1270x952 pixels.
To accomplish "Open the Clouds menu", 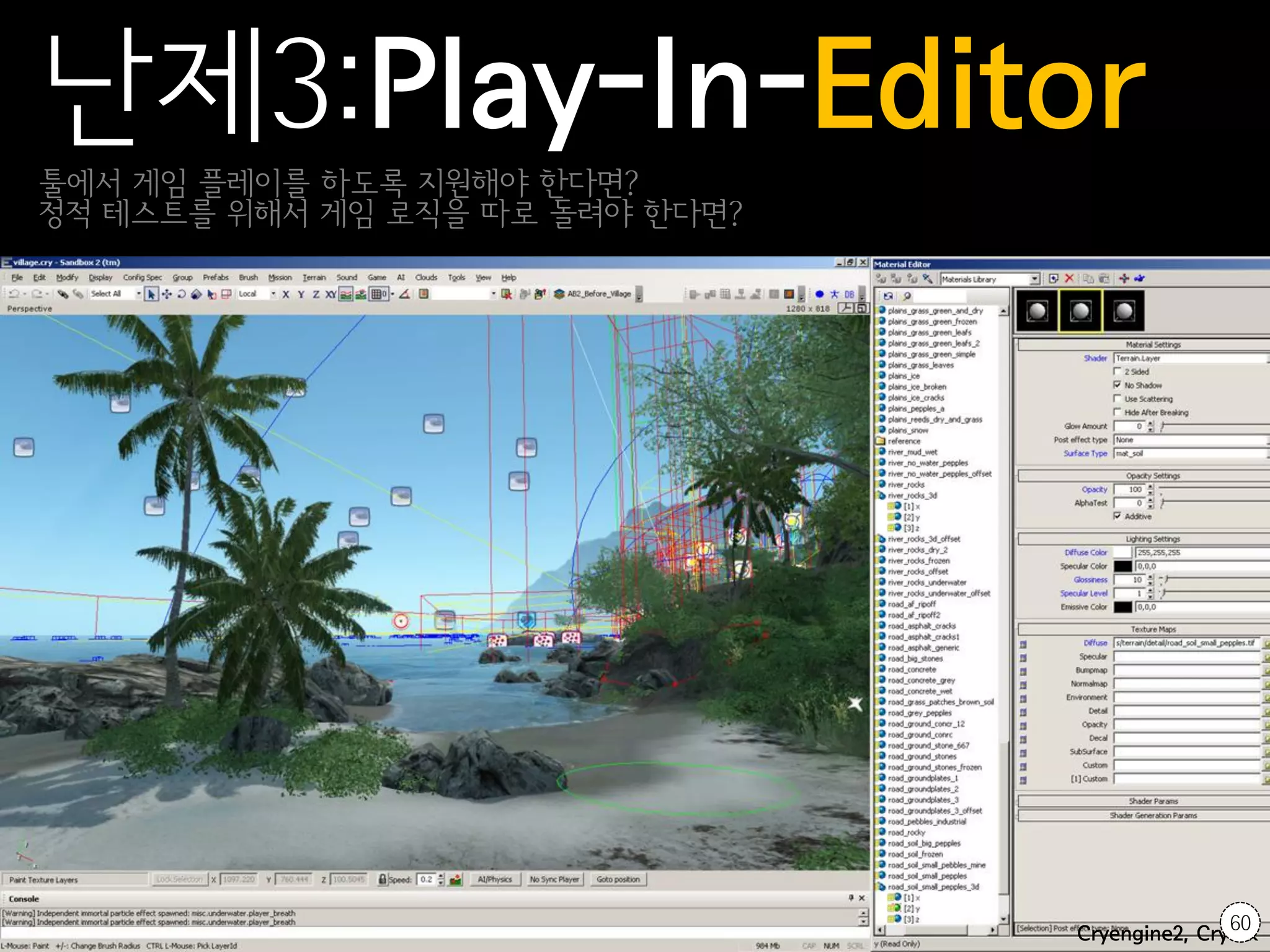I will [426, 278].
